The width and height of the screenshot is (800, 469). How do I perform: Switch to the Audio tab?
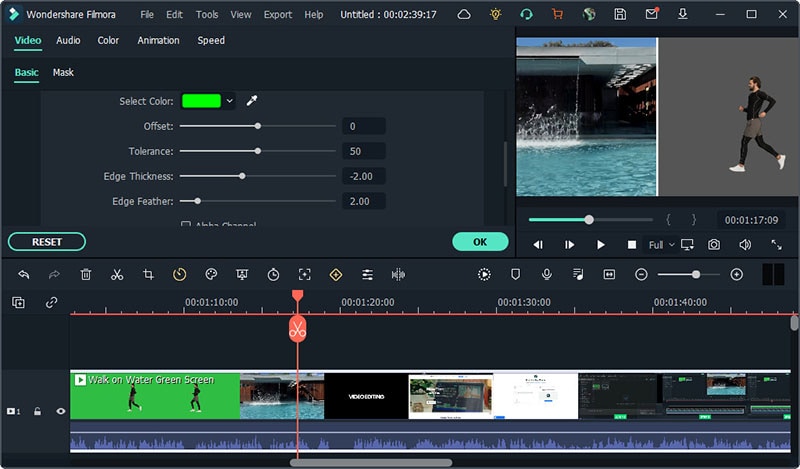tap(68, 40)
